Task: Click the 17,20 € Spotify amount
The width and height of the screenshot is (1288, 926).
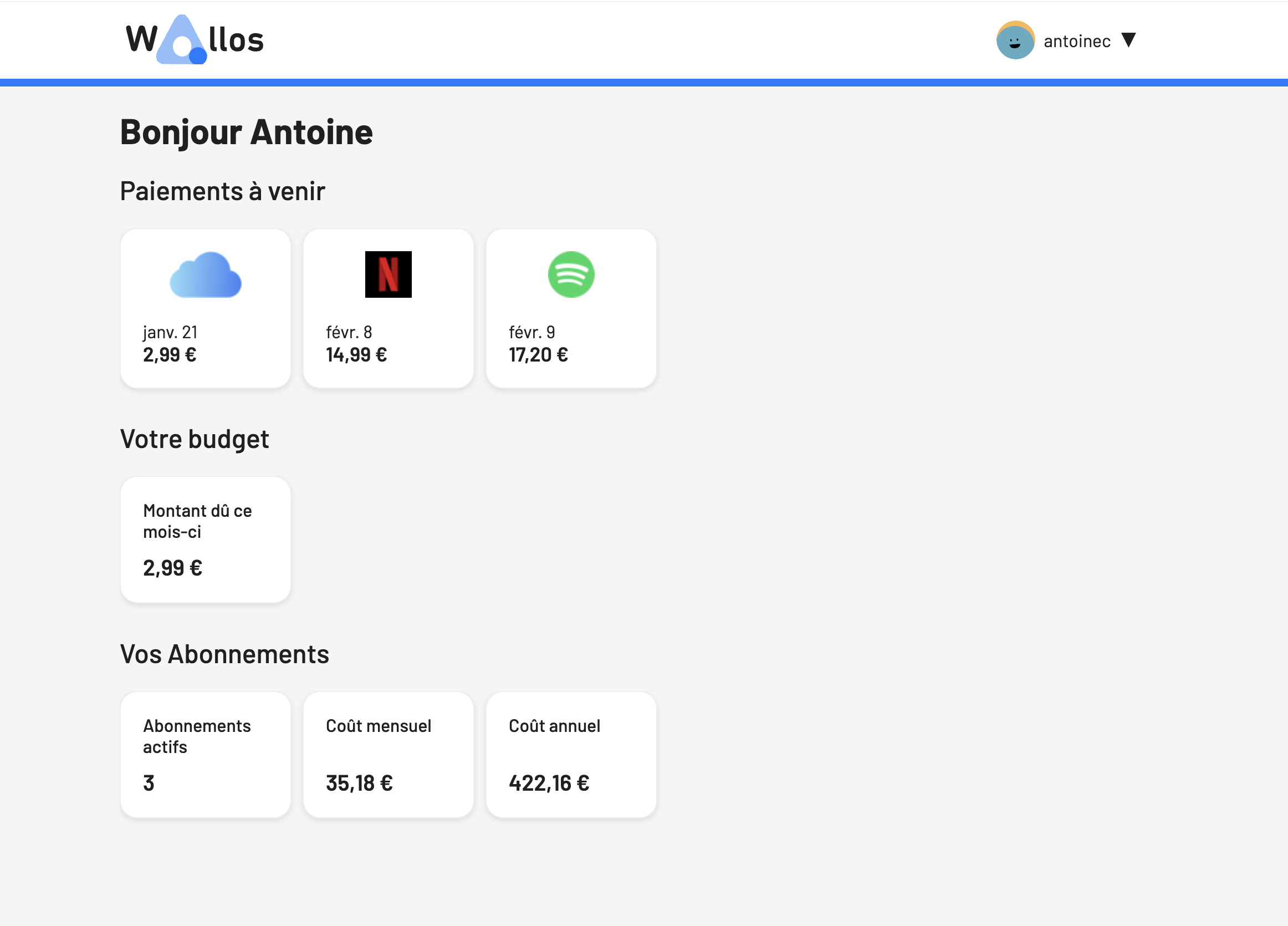Action: tap(538, 355)
